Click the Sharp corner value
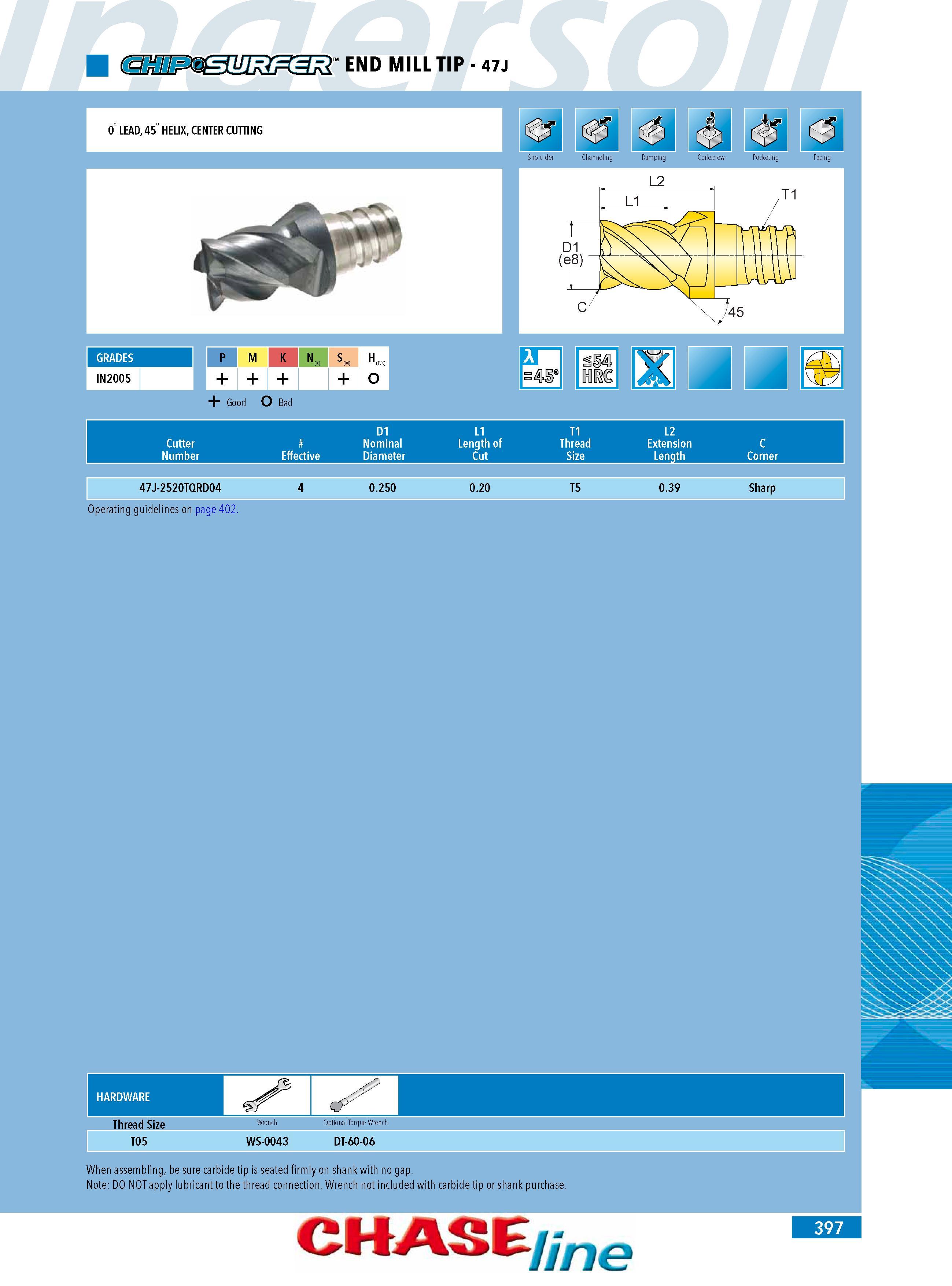 762,488
